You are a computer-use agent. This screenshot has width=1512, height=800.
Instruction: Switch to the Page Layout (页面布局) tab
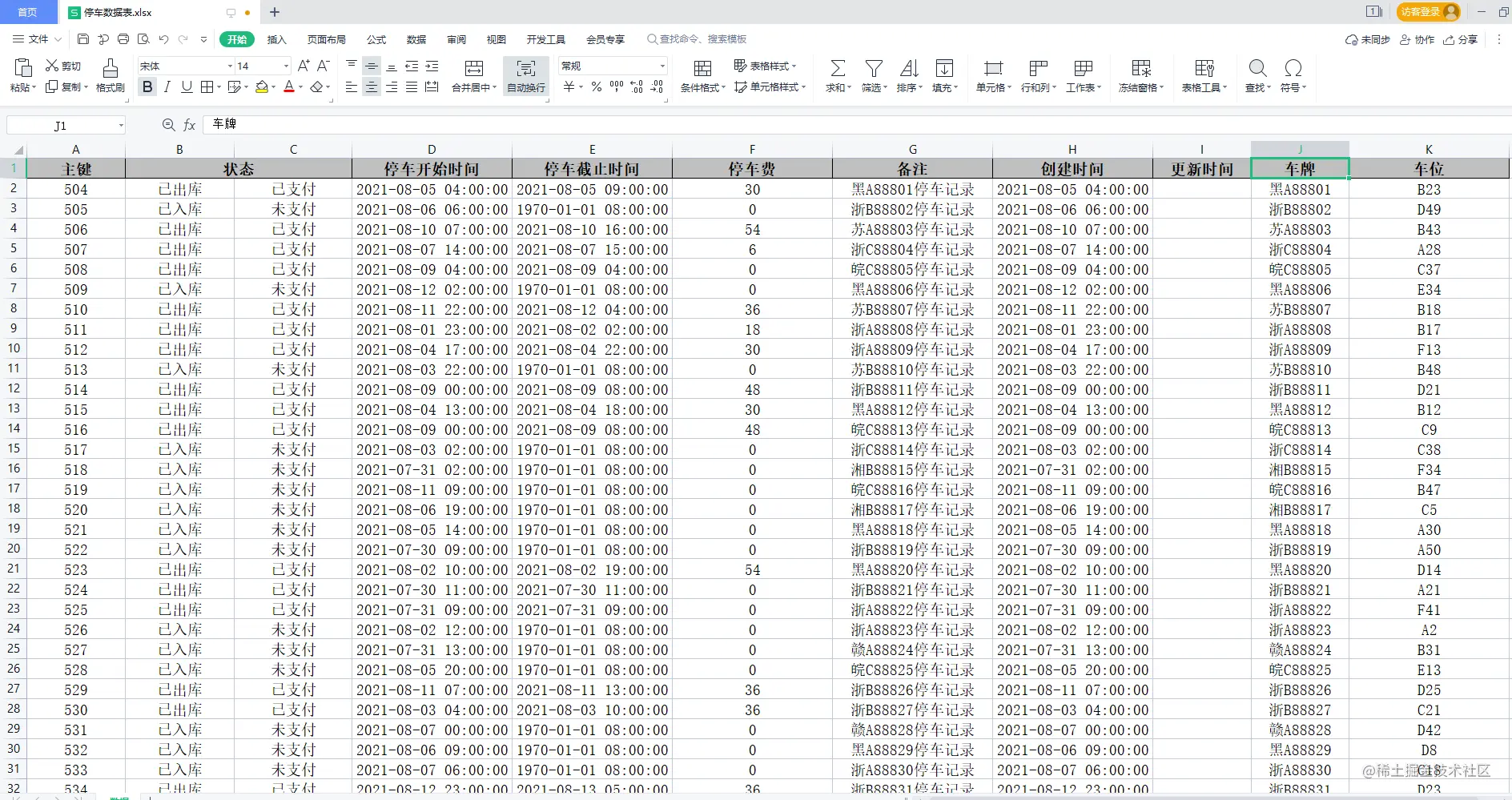click(x=326, y=39)
